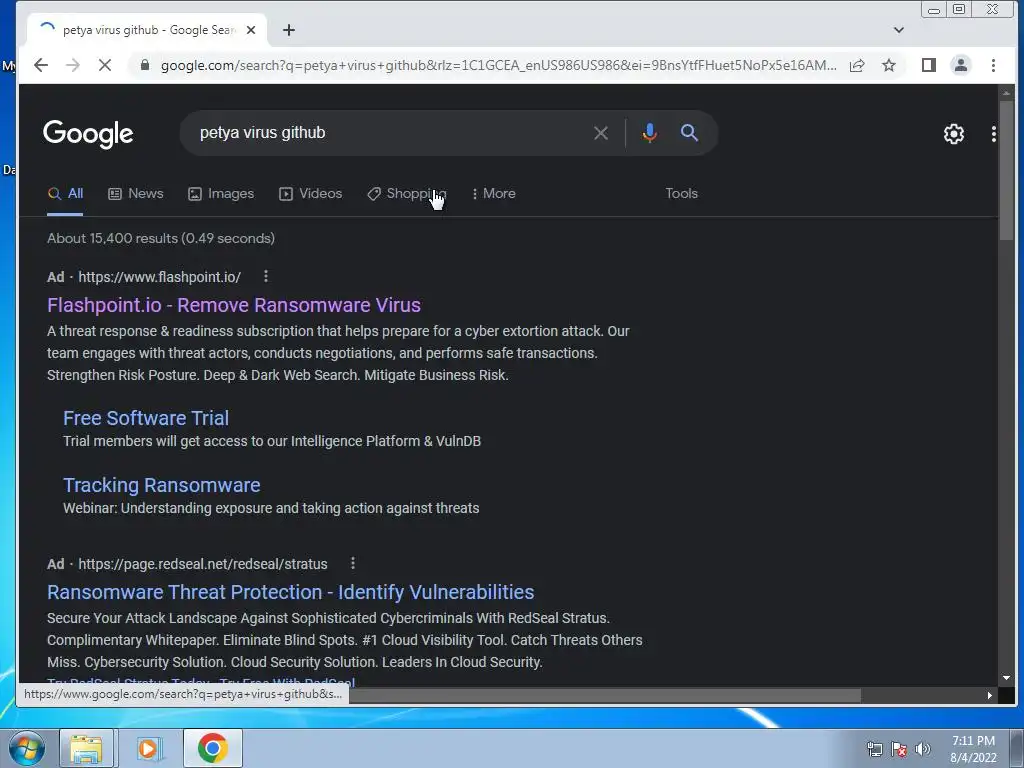
Task: Open a new browser tab
Action: point(289,30)
